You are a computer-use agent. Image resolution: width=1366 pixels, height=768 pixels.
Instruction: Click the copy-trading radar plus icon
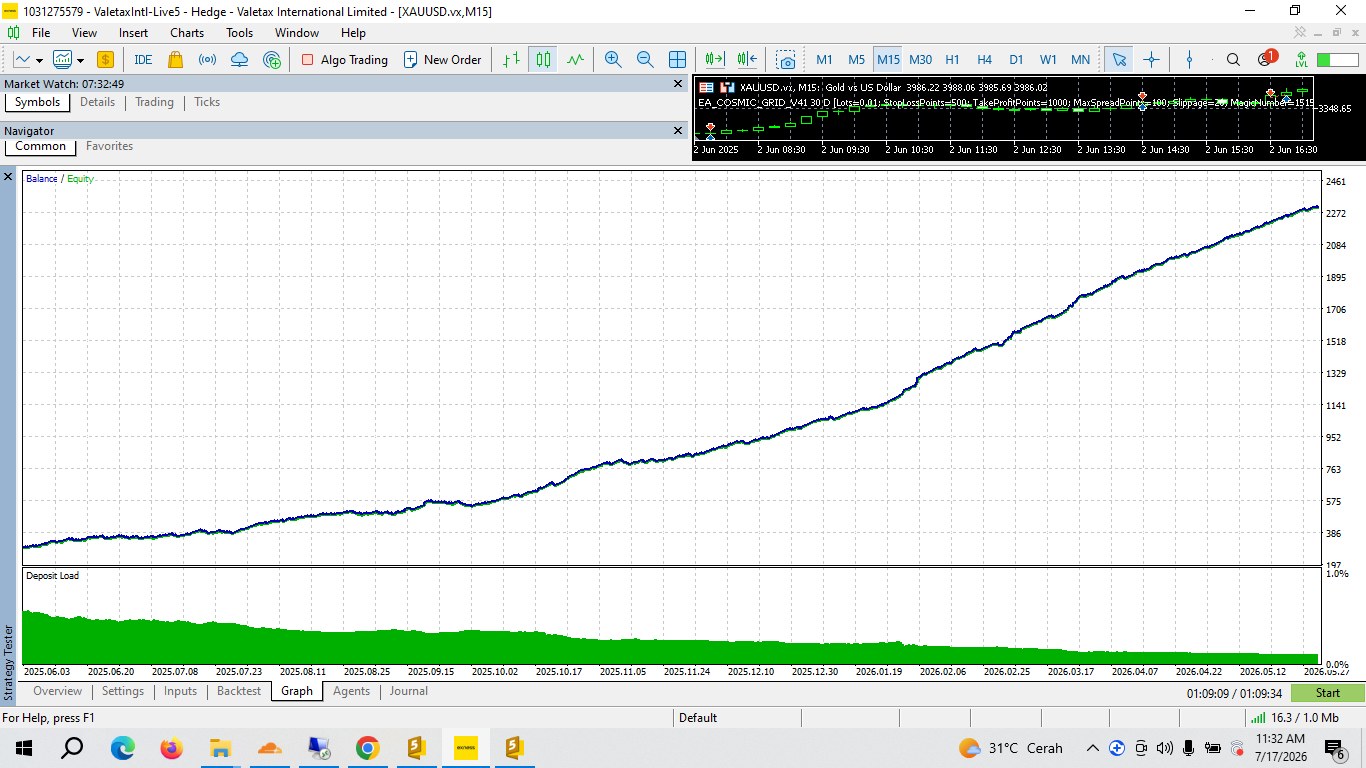coord(272,60)
